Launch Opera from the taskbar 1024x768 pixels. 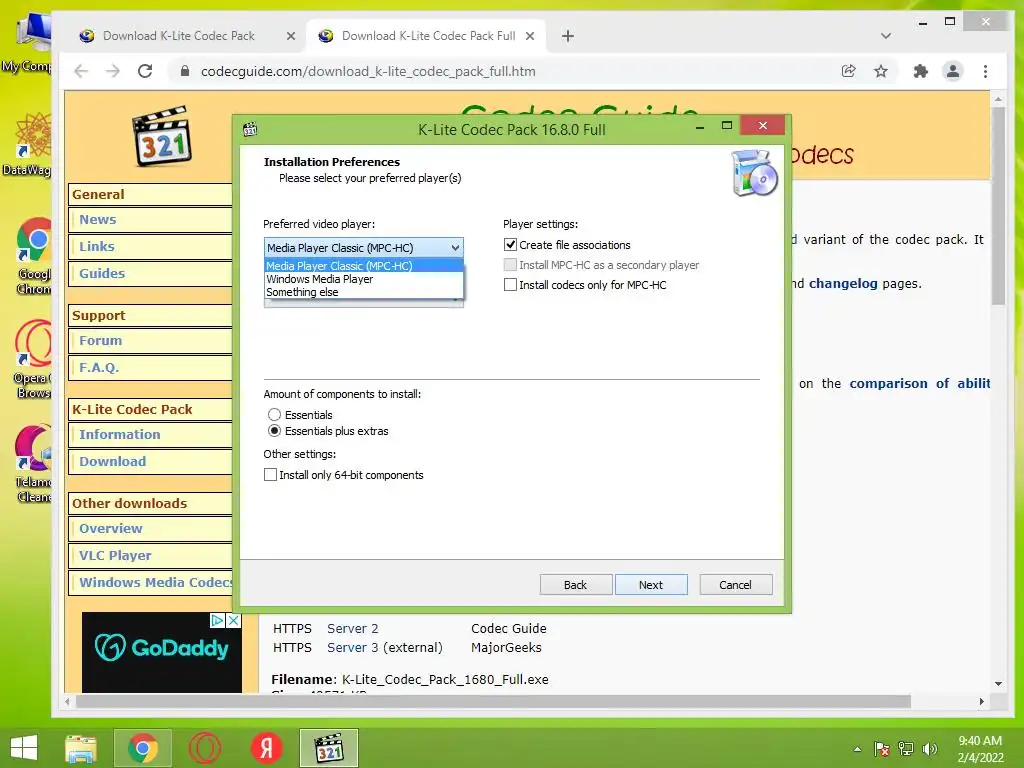pyautogui.click(x=204, y=748)
